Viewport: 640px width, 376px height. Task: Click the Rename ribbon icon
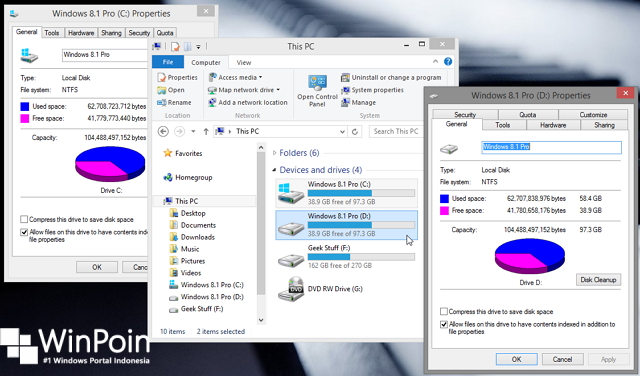162,102
